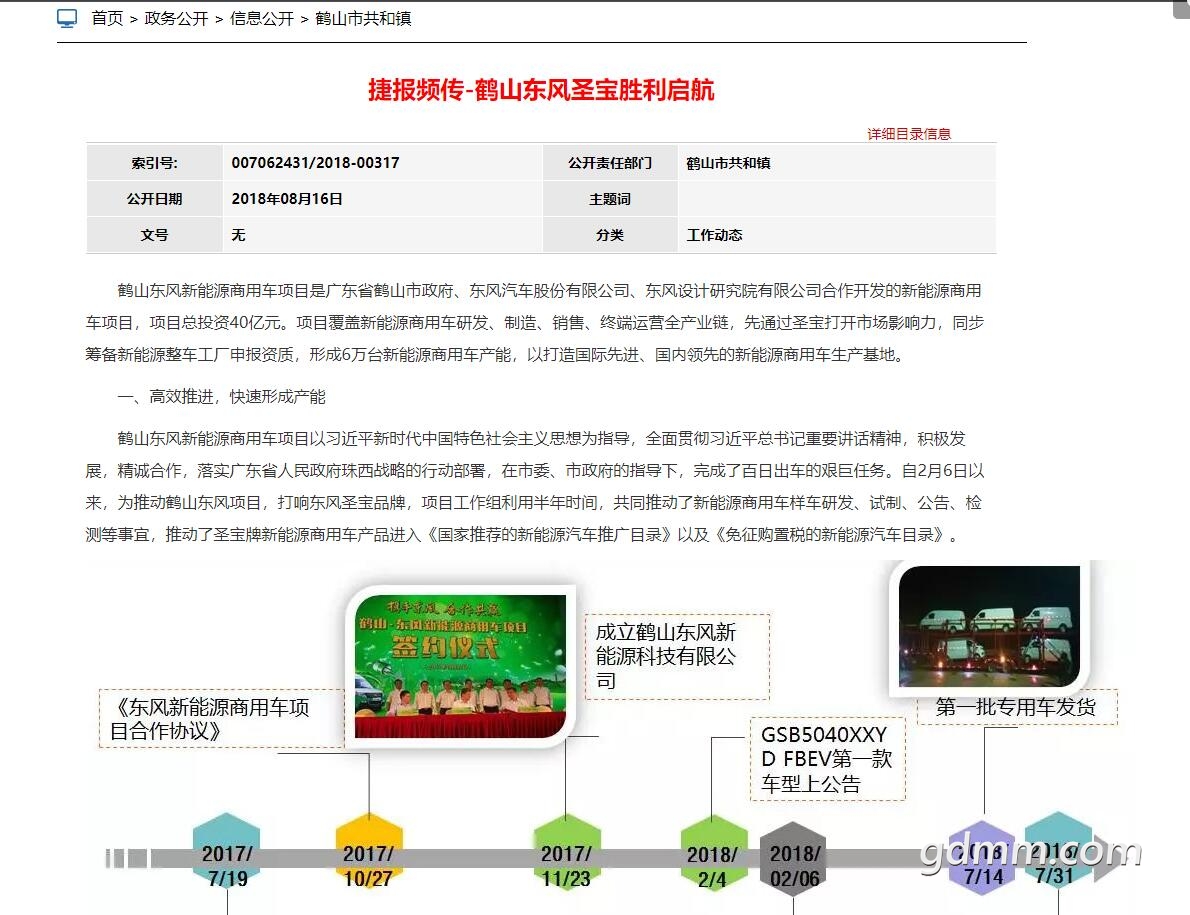The image size is (1190, 915).
Task: Click heading 一、高效推进，快速形成产能
Action: [x=221, y=397]
